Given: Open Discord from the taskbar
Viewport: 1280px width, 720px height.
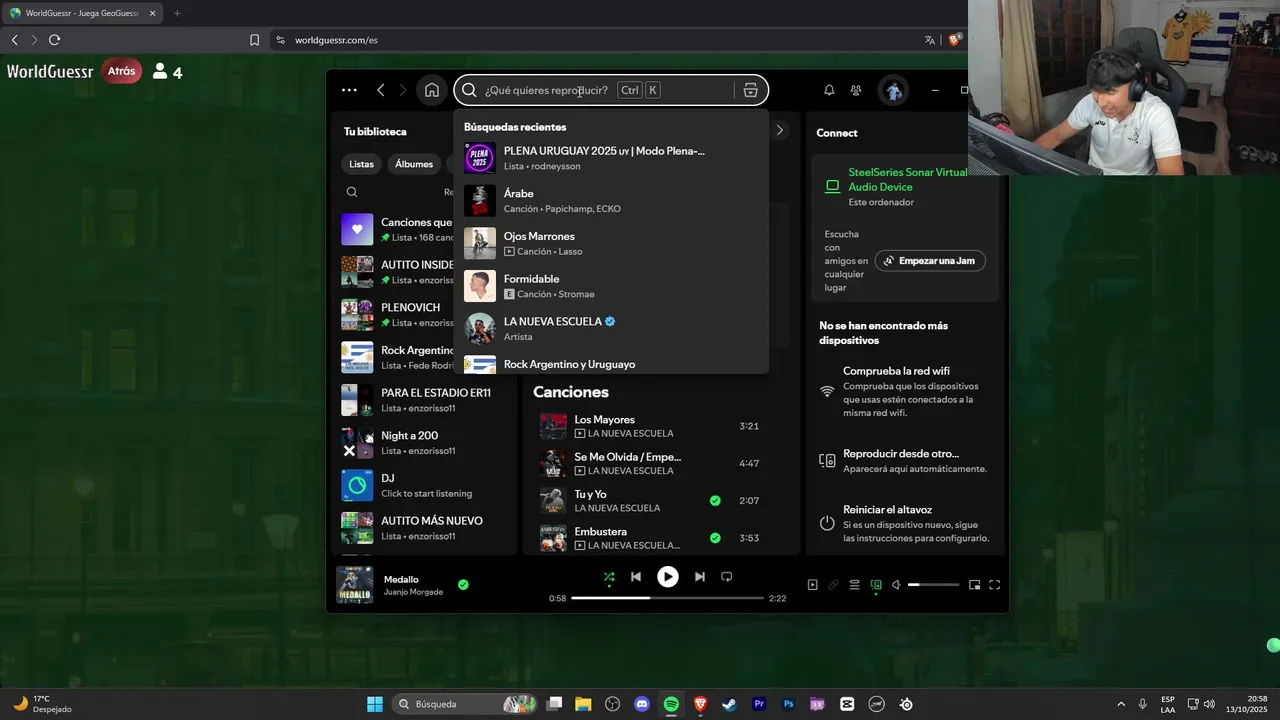Looking at the screenshot, I should (642, 704).
